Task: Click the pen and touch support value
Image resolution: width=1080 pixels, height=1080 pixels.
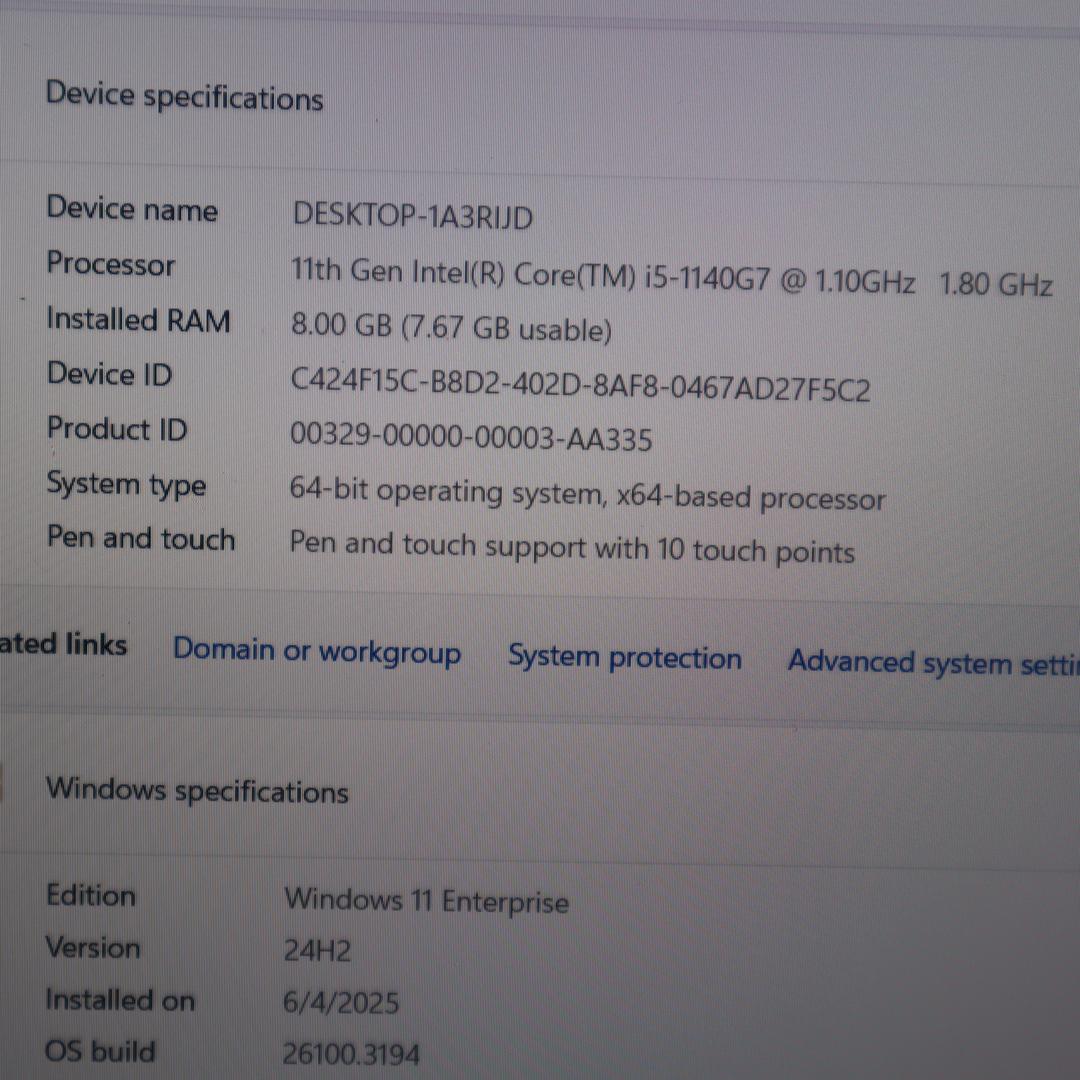Action: 572,548
